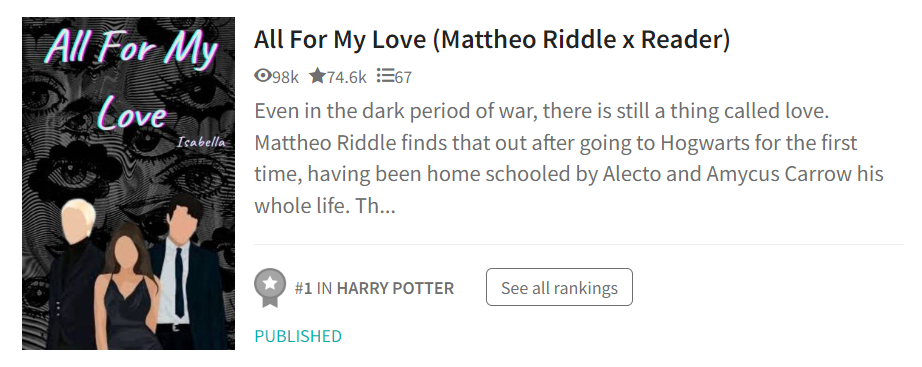Click the star votes icon
922x367 pixels.
pyautogui.click(x=318, y=75)
